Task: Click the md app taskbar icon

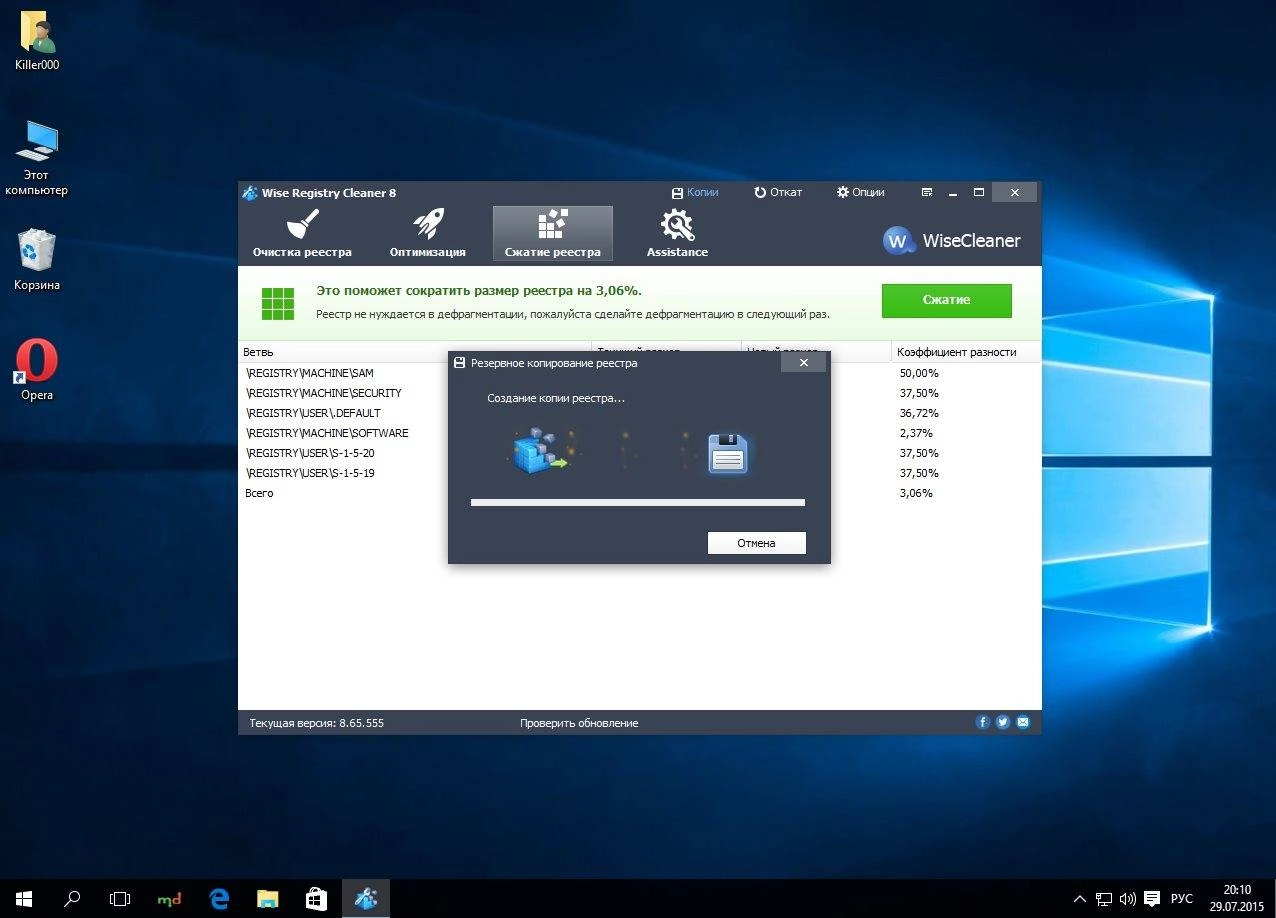Action: tap(170, 899)
